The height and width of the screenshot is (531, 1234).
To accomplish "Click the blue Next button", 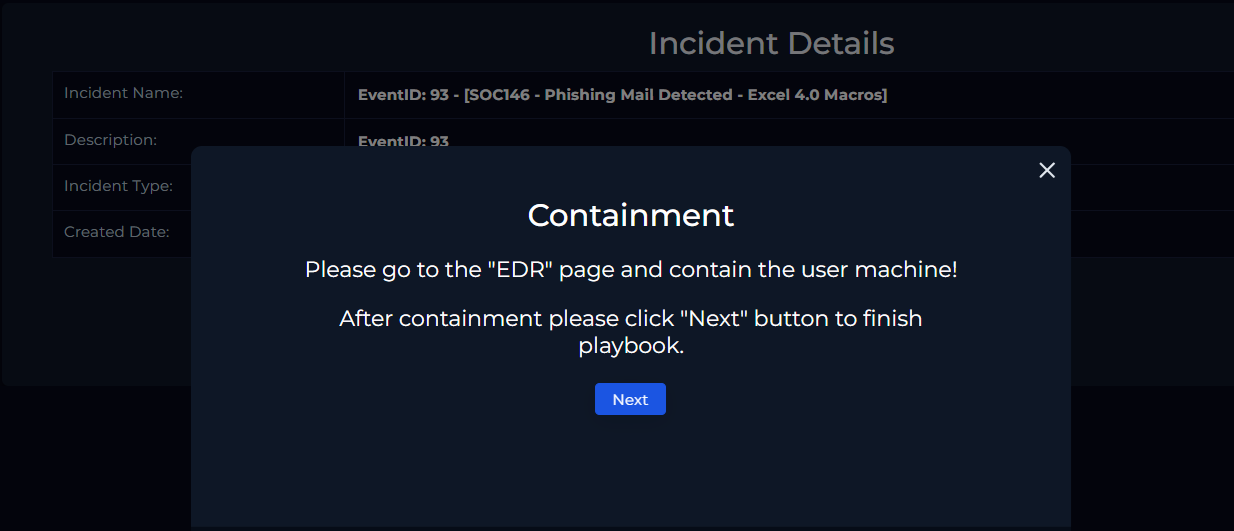I will (630, 399).
